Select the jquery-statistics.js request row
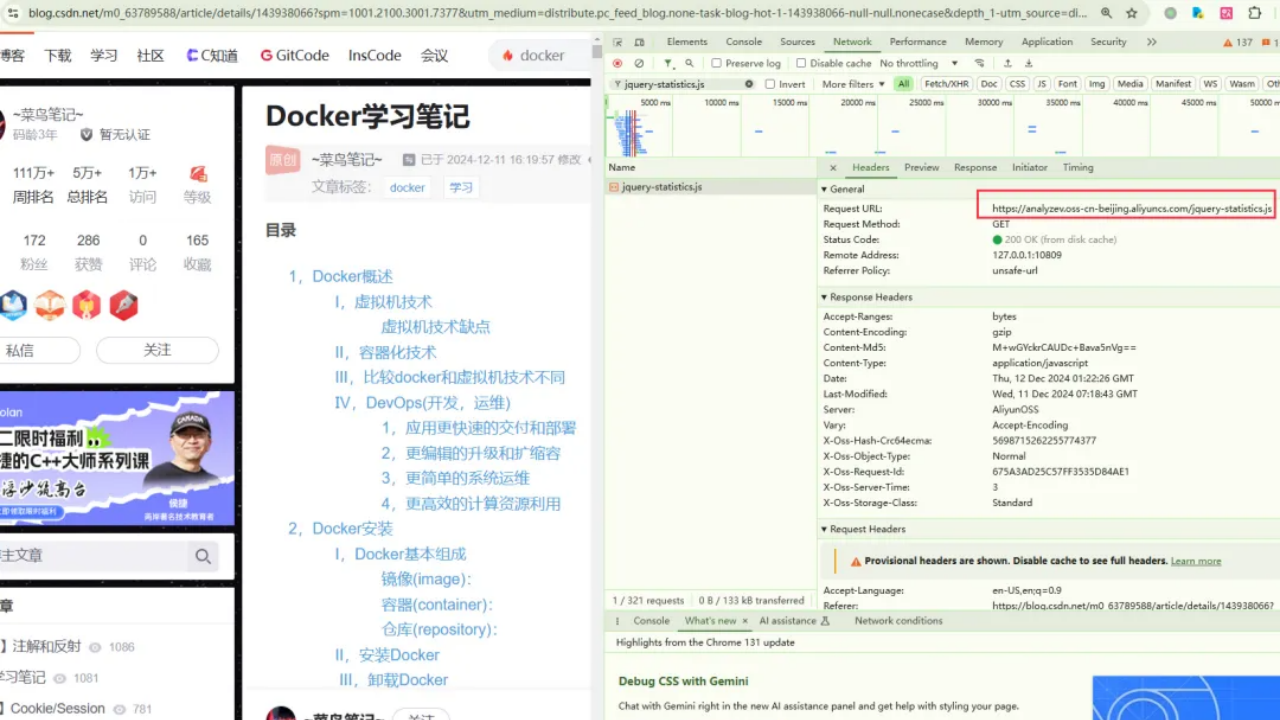 click(x=711, y=187)
